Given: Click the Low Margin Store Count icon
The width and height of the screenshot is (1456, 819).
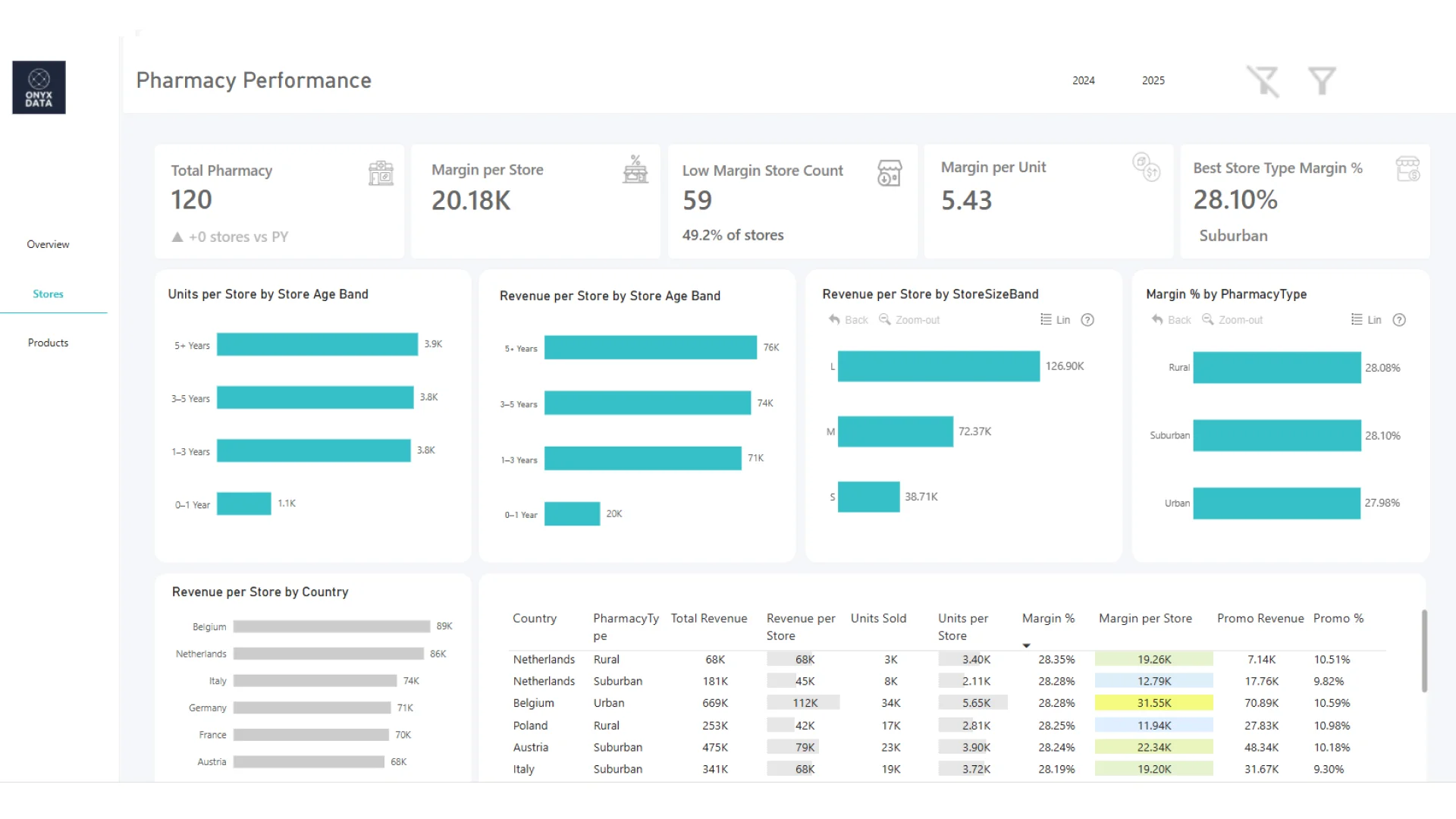Looking at the screenshot, I should point(889,173).
